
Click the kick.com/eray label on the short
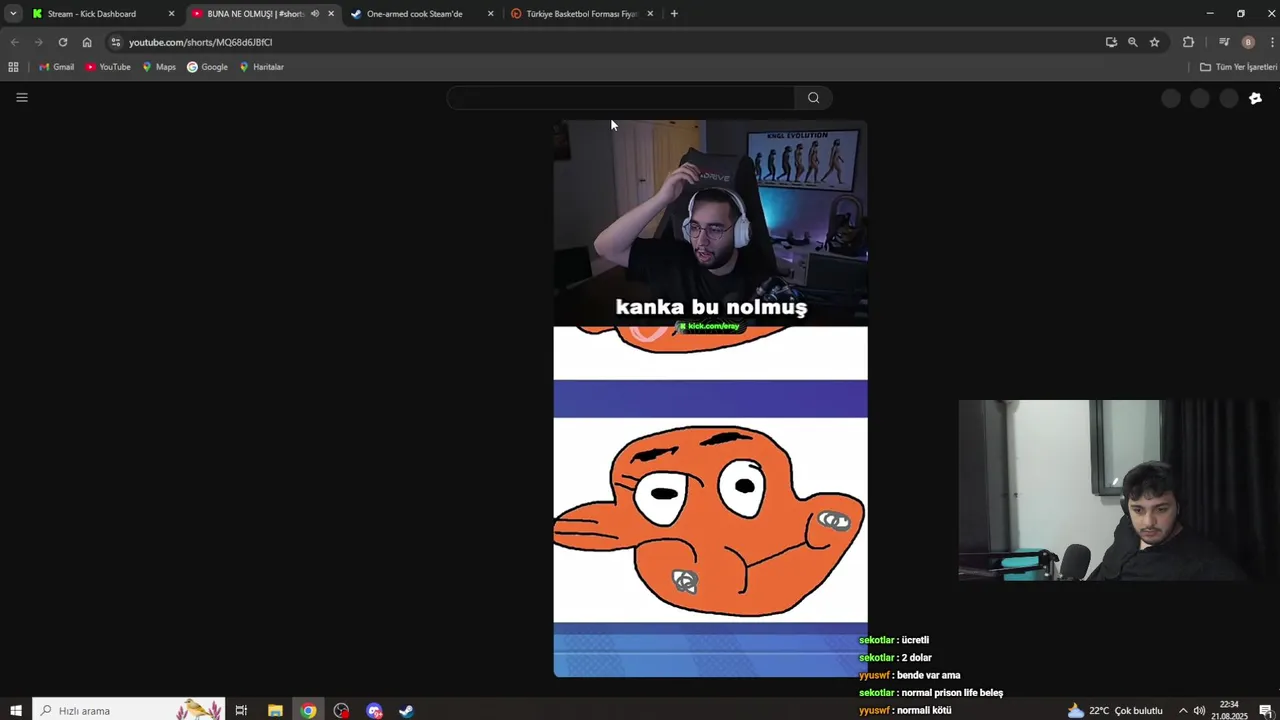(x=709, y=326)
